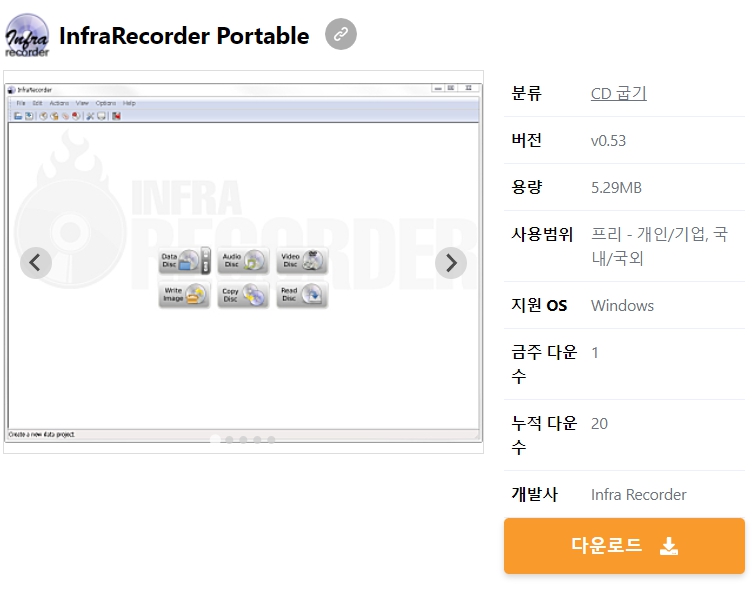This screenshot has width=755, height=590.
Task: Click the Audio Disc button in the InfraRecorder screenshot
Action: (x=243, y=261)
